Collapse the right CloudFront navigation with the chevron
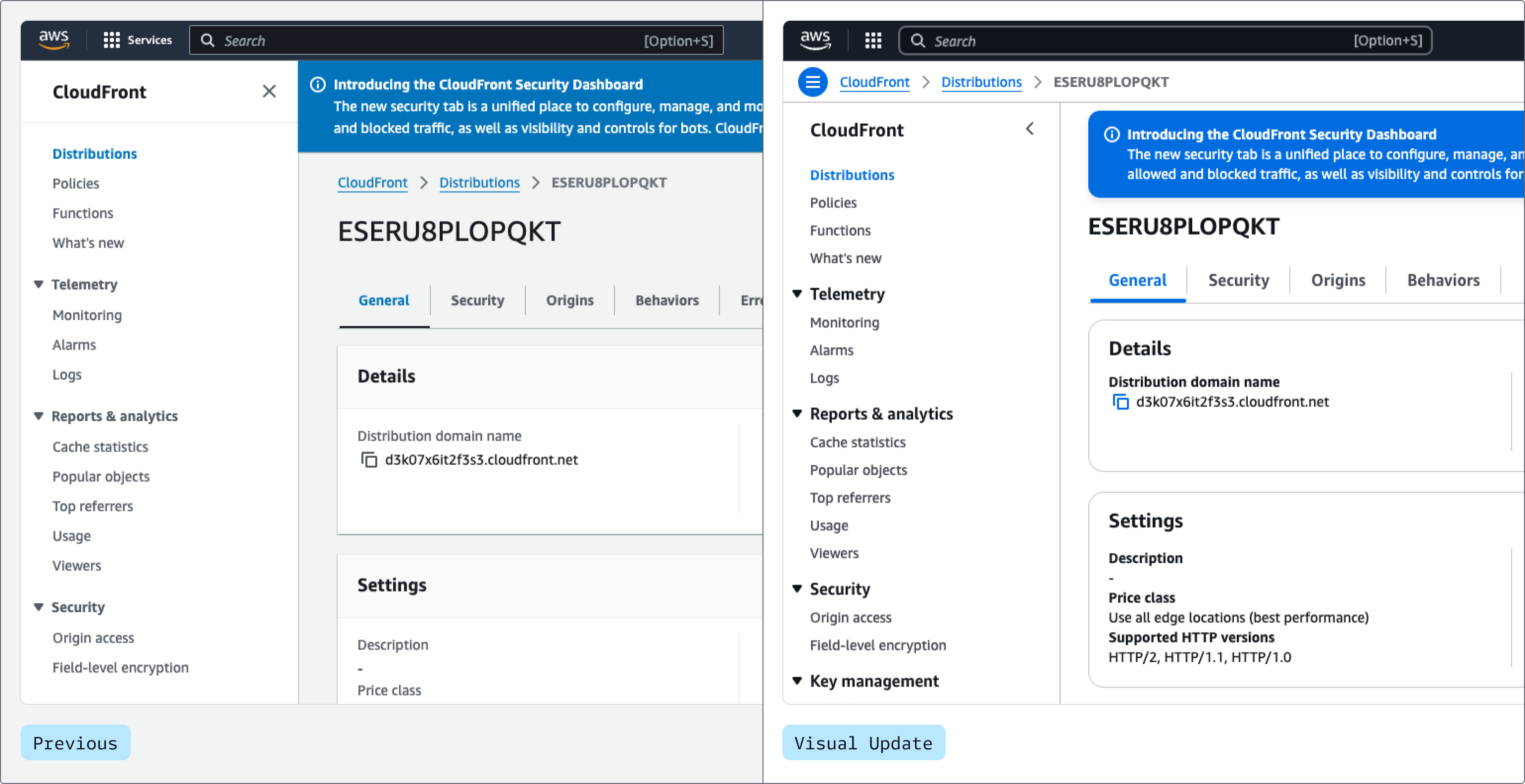1525x784 pixels. click(x=1029, y=129)
